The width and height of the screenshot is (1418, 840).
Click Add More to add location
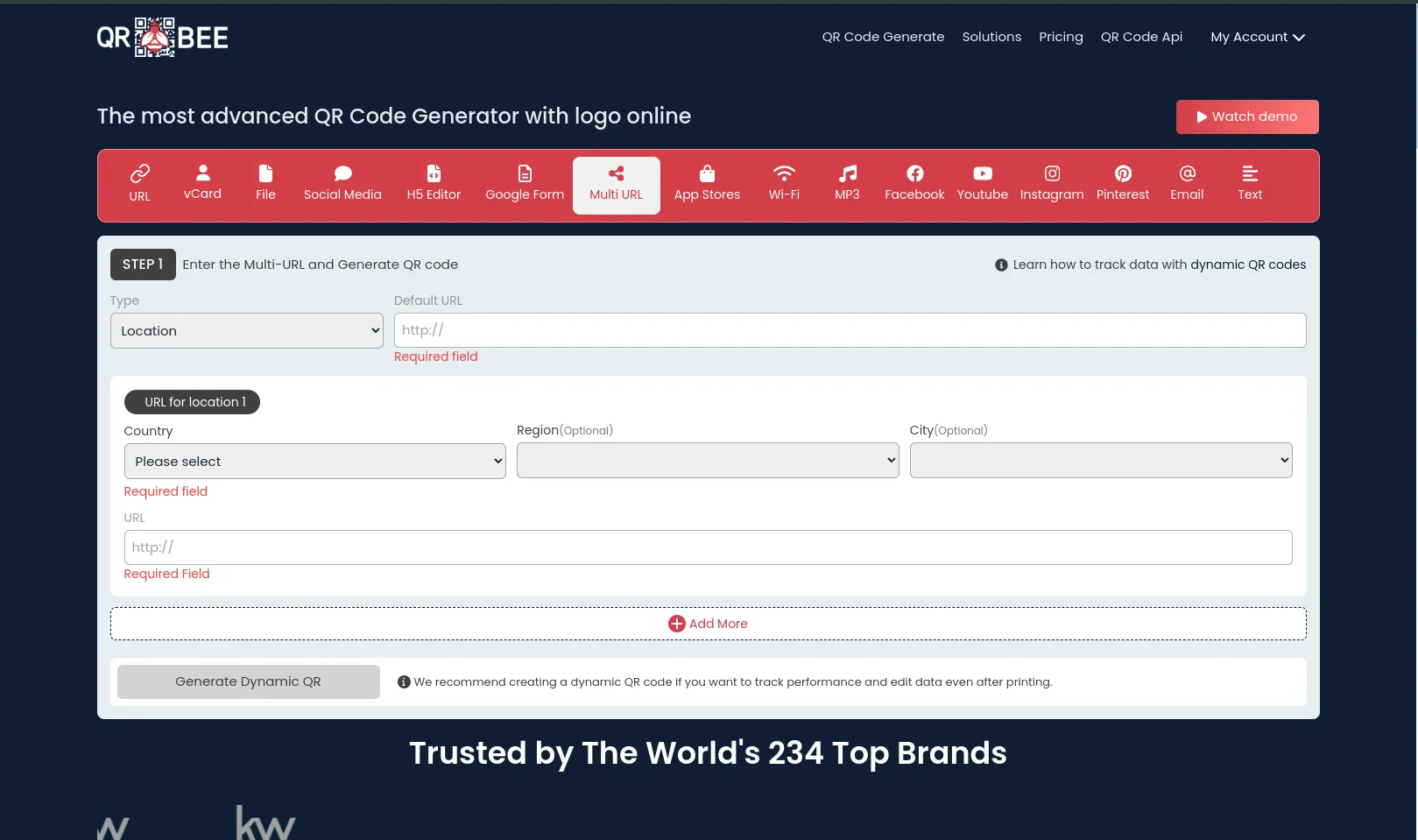(708, 624)
